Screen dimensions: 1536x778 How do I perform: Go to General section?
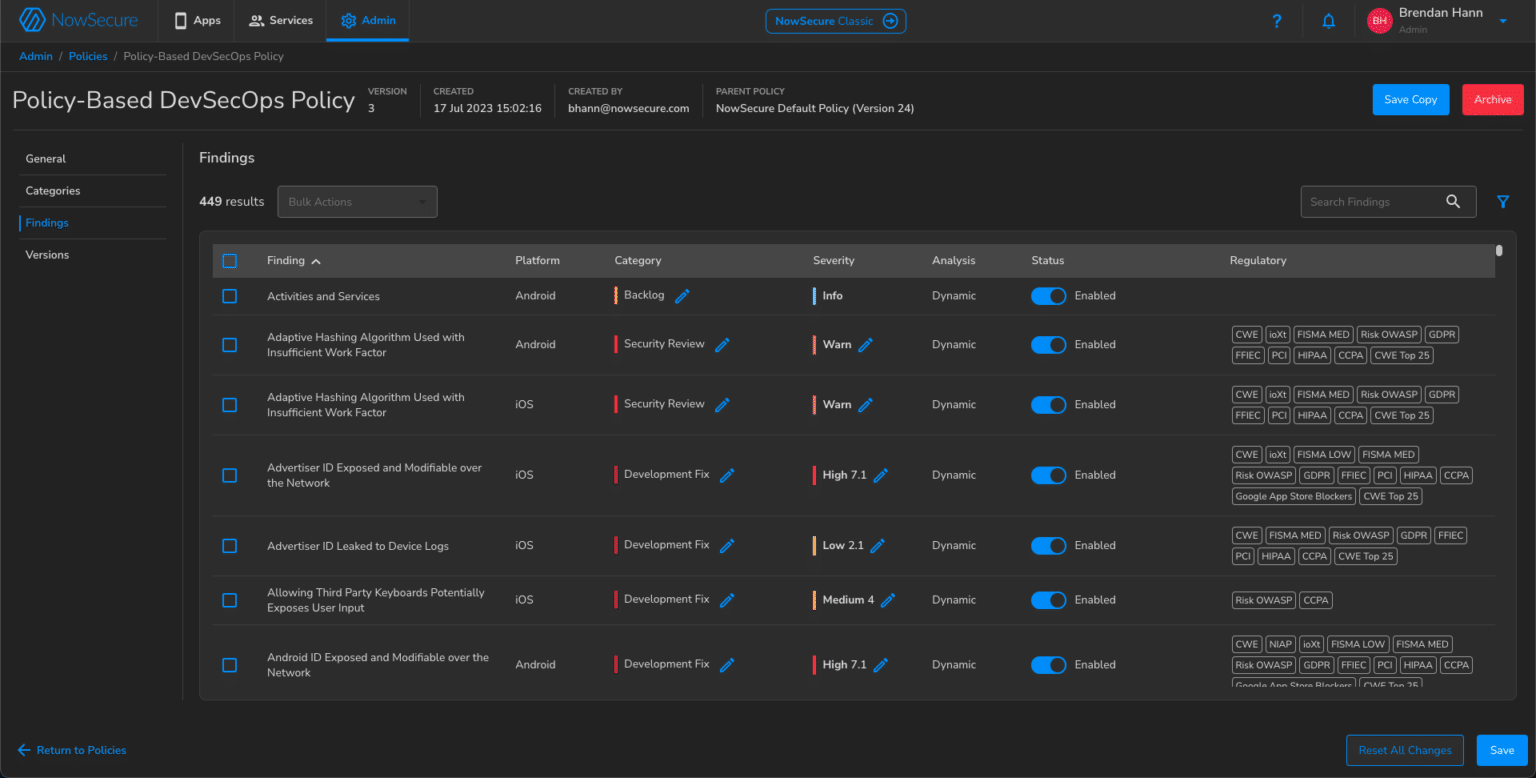coord(46,159)
